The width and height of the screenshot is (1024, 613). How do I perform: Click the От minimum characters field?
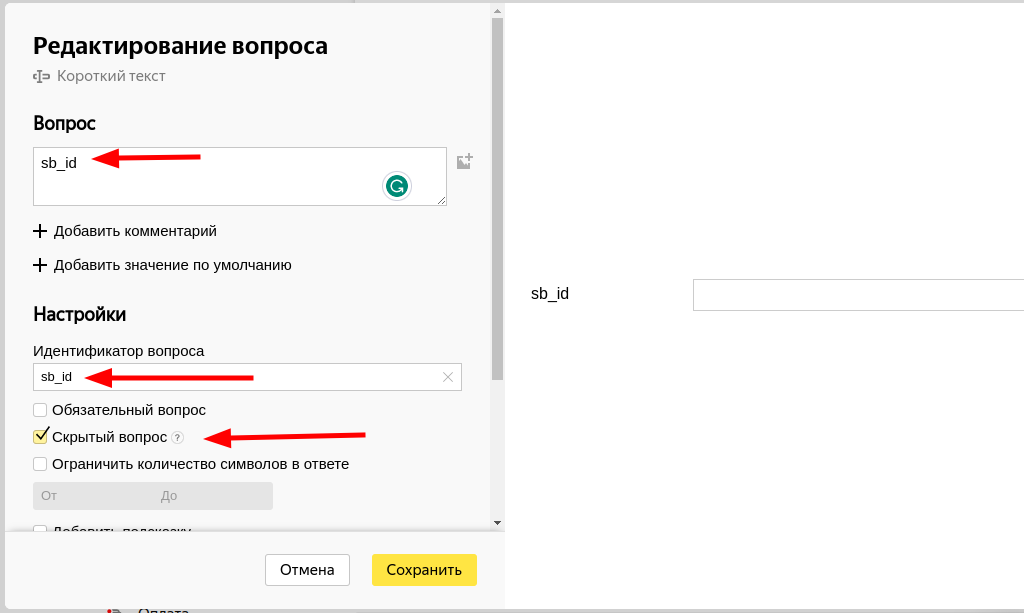pos(92,496)
